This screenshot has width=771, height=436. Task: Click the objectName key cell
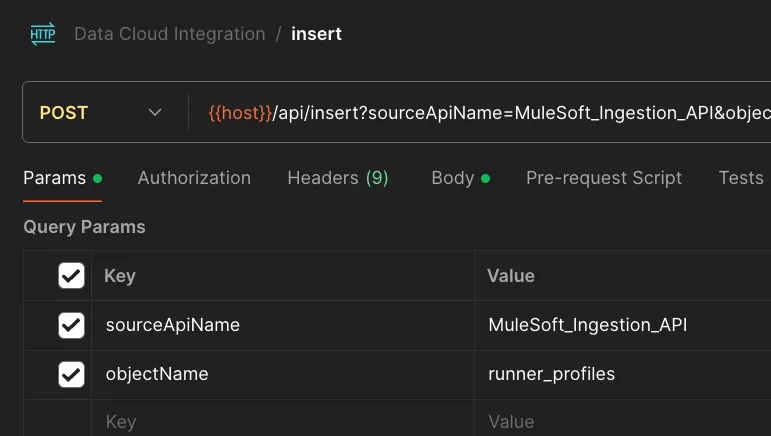click(283, 375)
